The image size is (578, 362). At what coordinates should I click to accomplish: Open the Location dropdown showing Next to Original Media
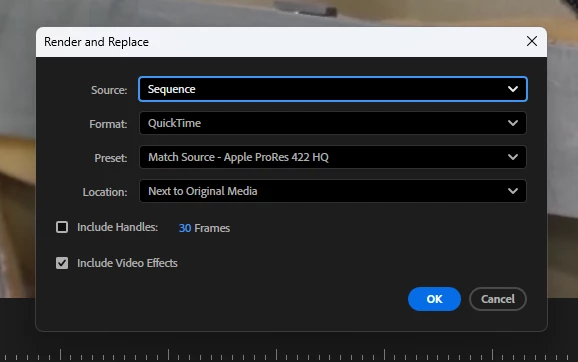pos(333,191)
